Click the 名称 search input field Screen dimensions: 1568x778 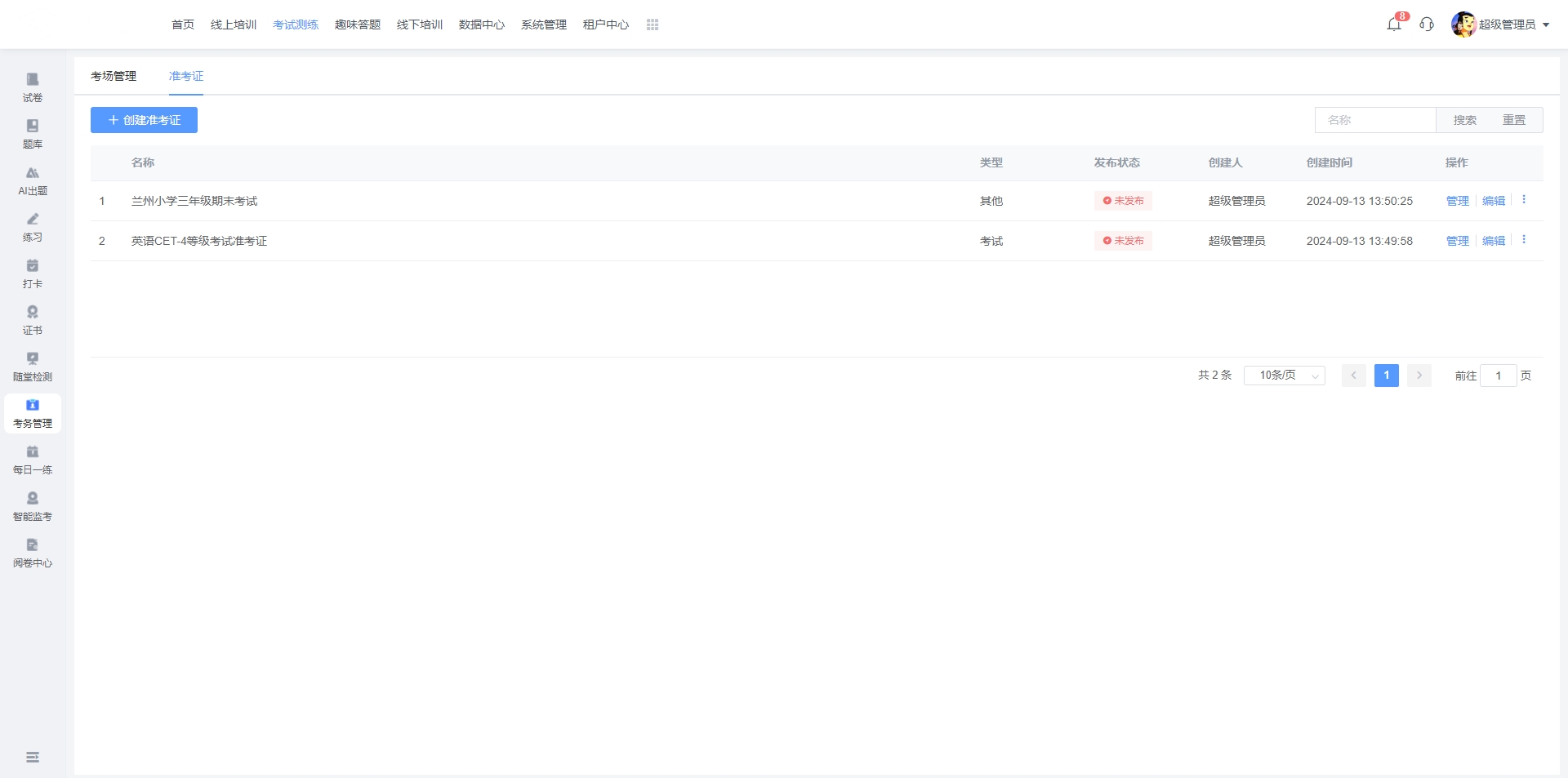pos(1375,120)
